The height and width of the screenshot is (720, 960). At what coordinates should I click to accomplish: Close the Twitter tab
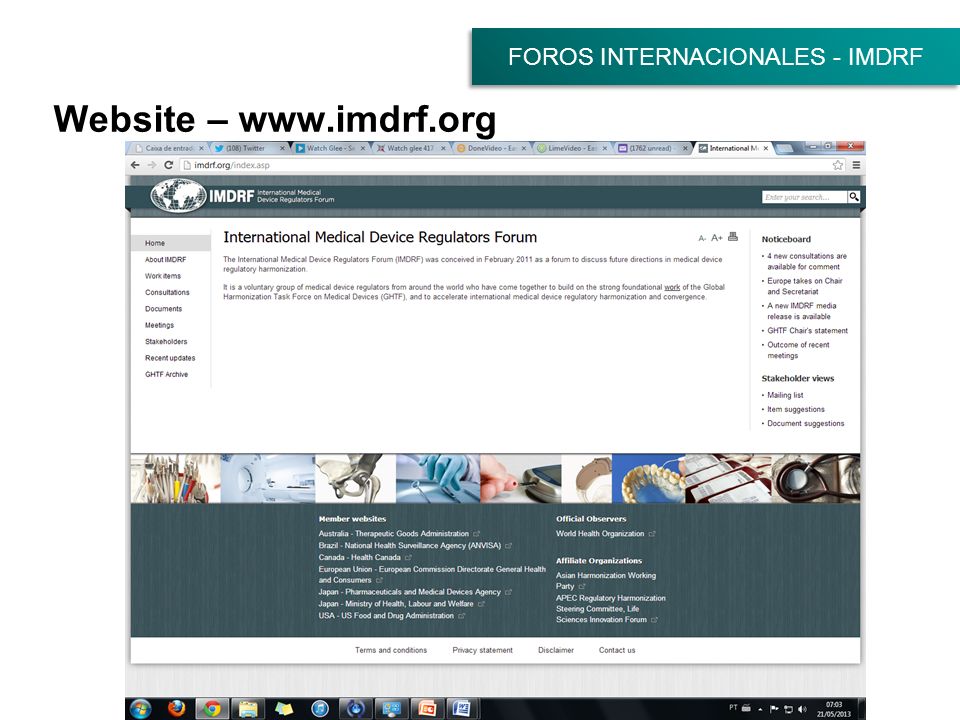click(282, 148)
